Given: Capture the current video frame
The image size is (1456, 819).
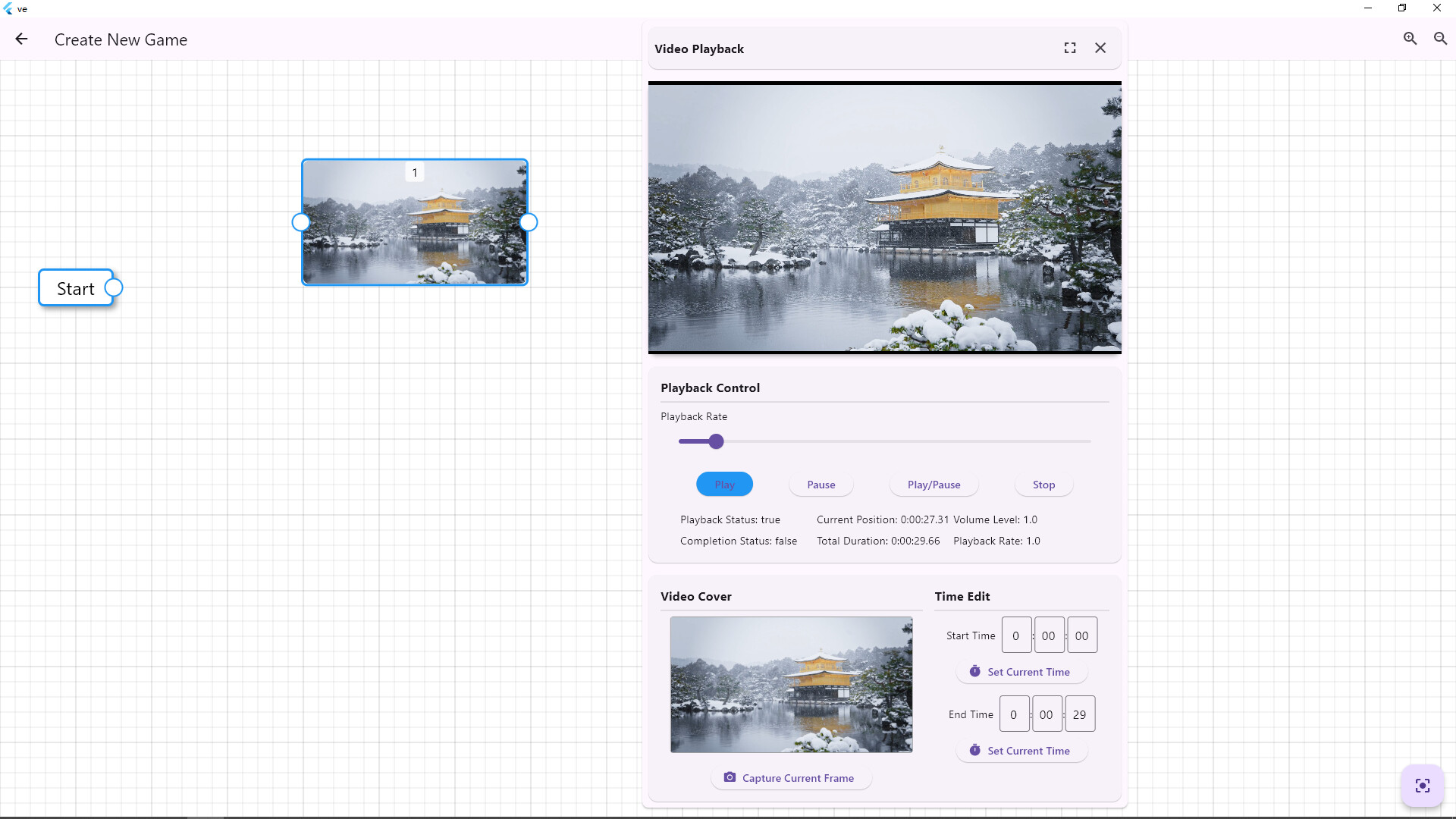Looking at the screenshot, I should (x=791, y=777).
